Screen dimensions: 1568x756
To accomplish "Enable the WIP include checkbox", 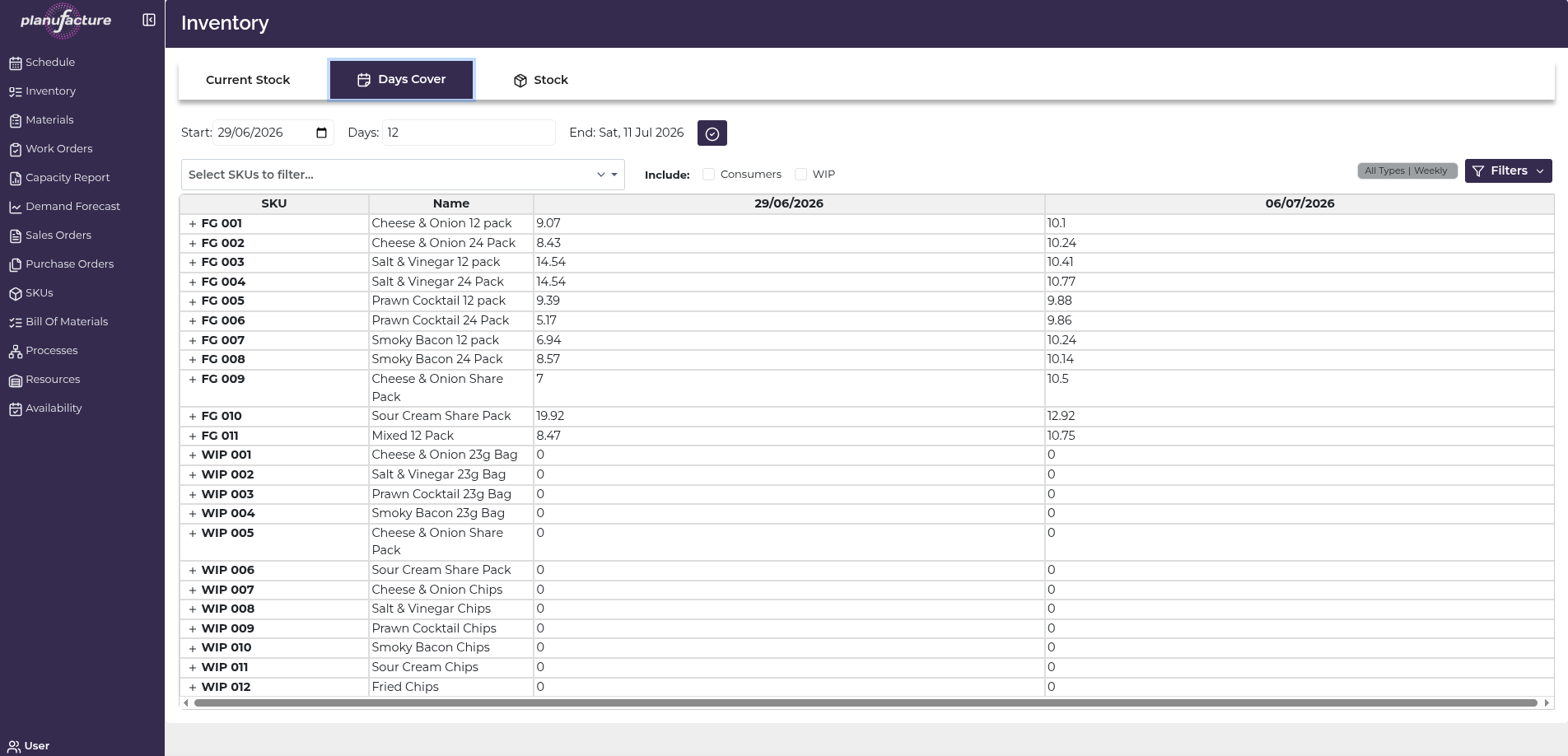I will (800, 174).
